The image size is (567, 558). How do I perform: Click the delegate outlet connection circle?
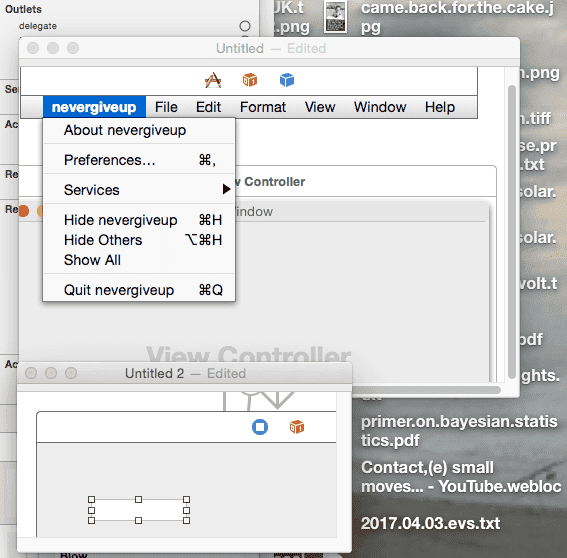point(245,26)
